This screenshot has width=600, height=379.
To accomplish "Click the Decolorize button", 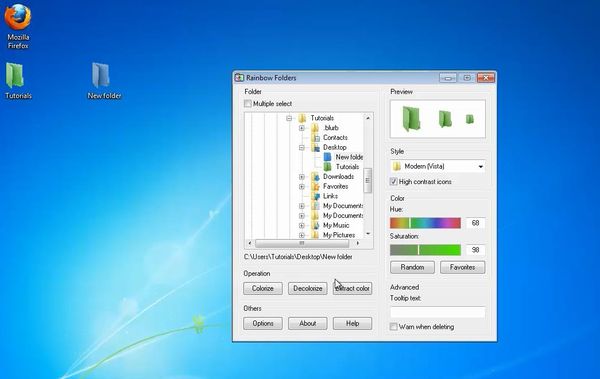I will coord(308,288).
